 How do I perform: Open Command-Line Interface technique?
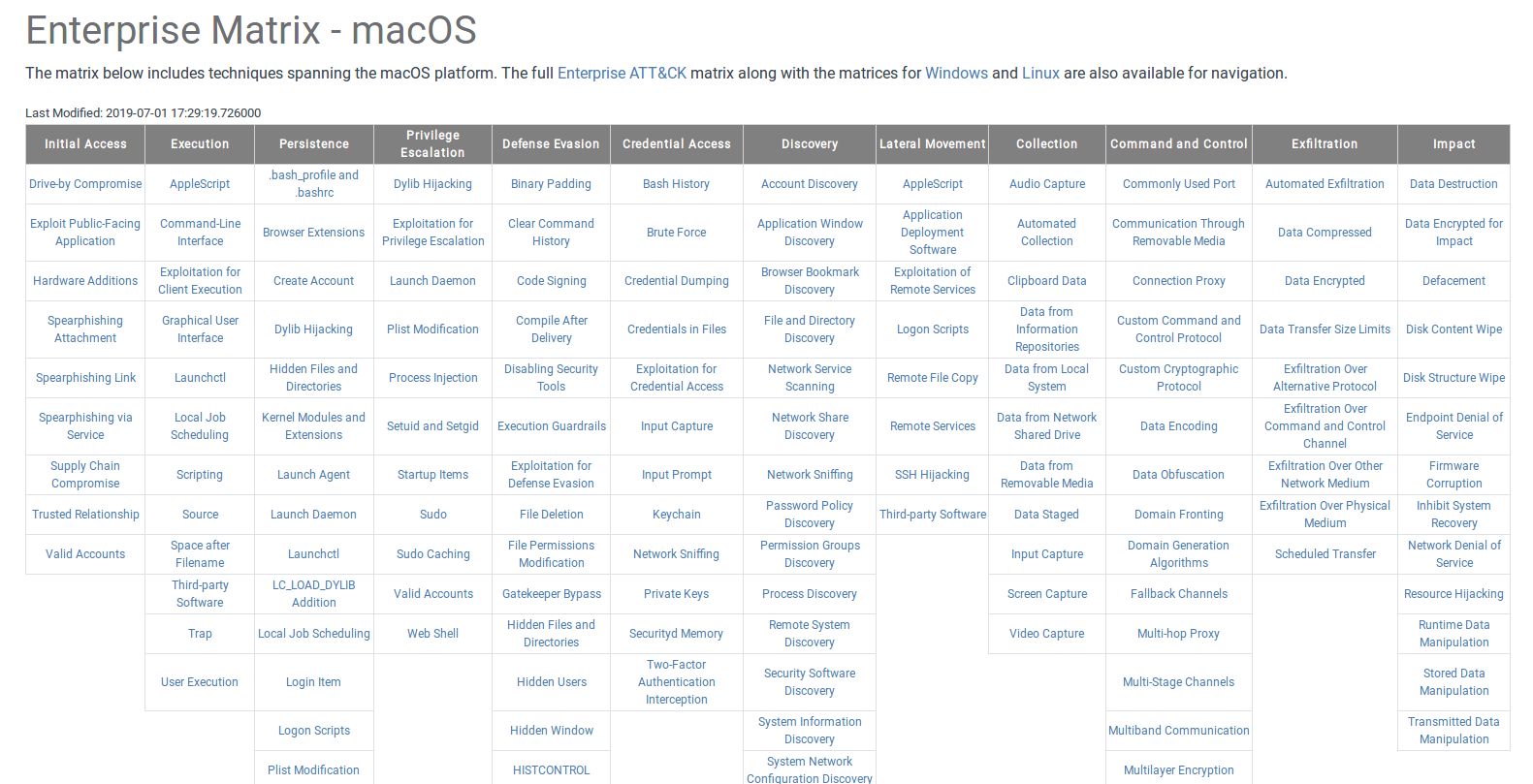(200, 232)
